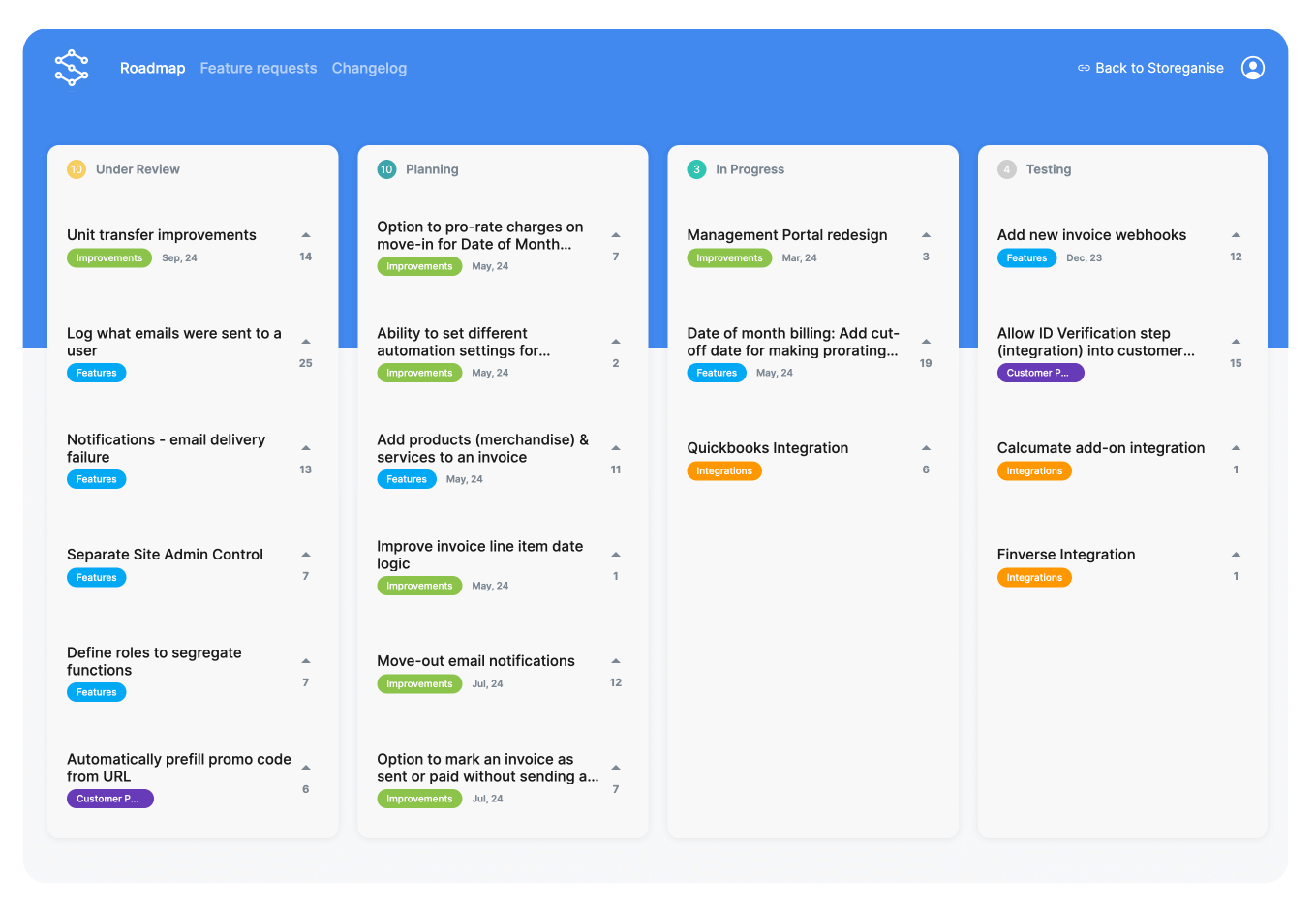Upvote the Quickbooks Integration card
The image size is (1316, 907).
pyautogui.click(x=926, y=448)
